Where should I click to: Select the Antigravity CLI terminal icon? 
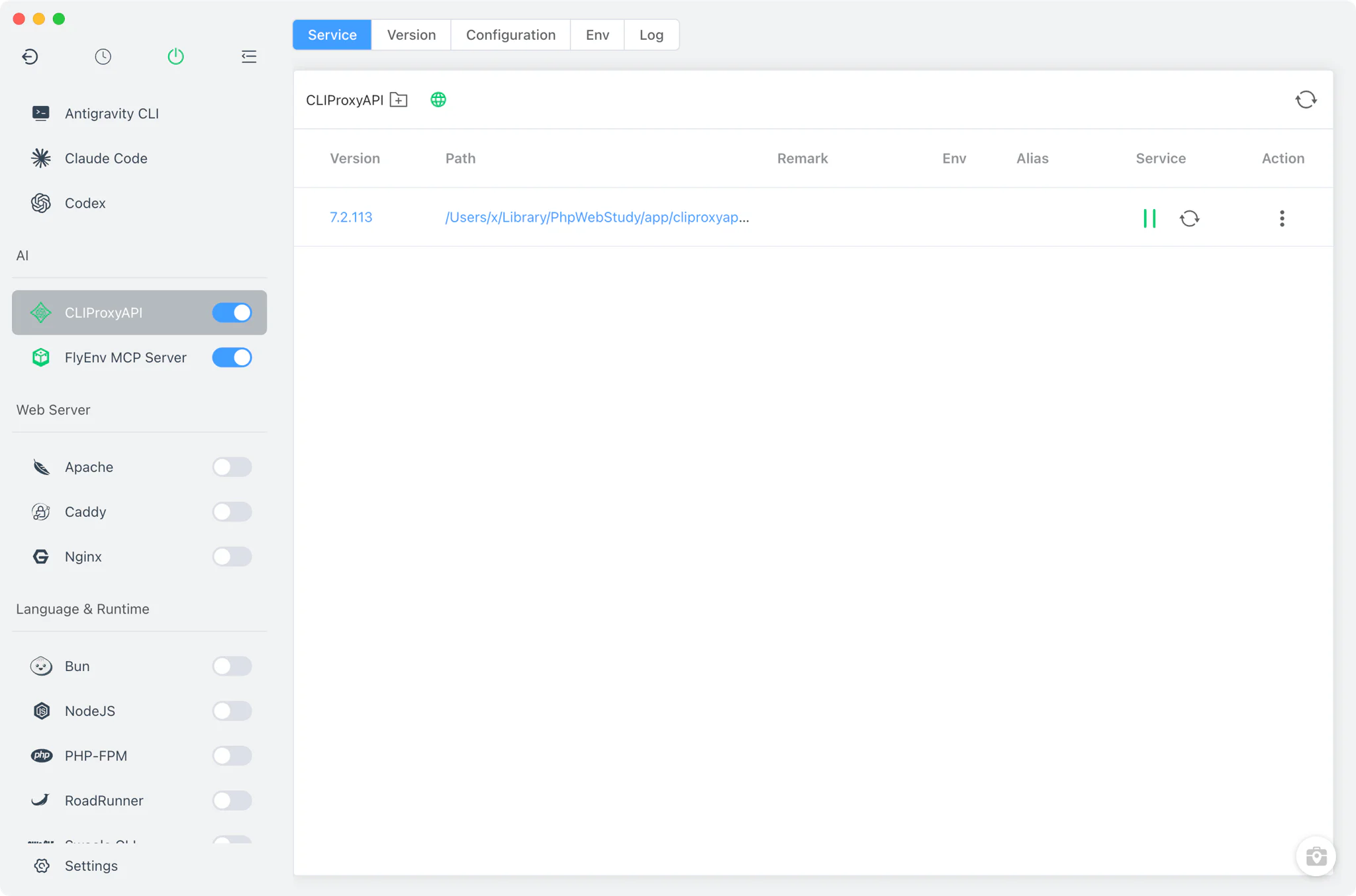pyautogui.click(x=41, y=113)
